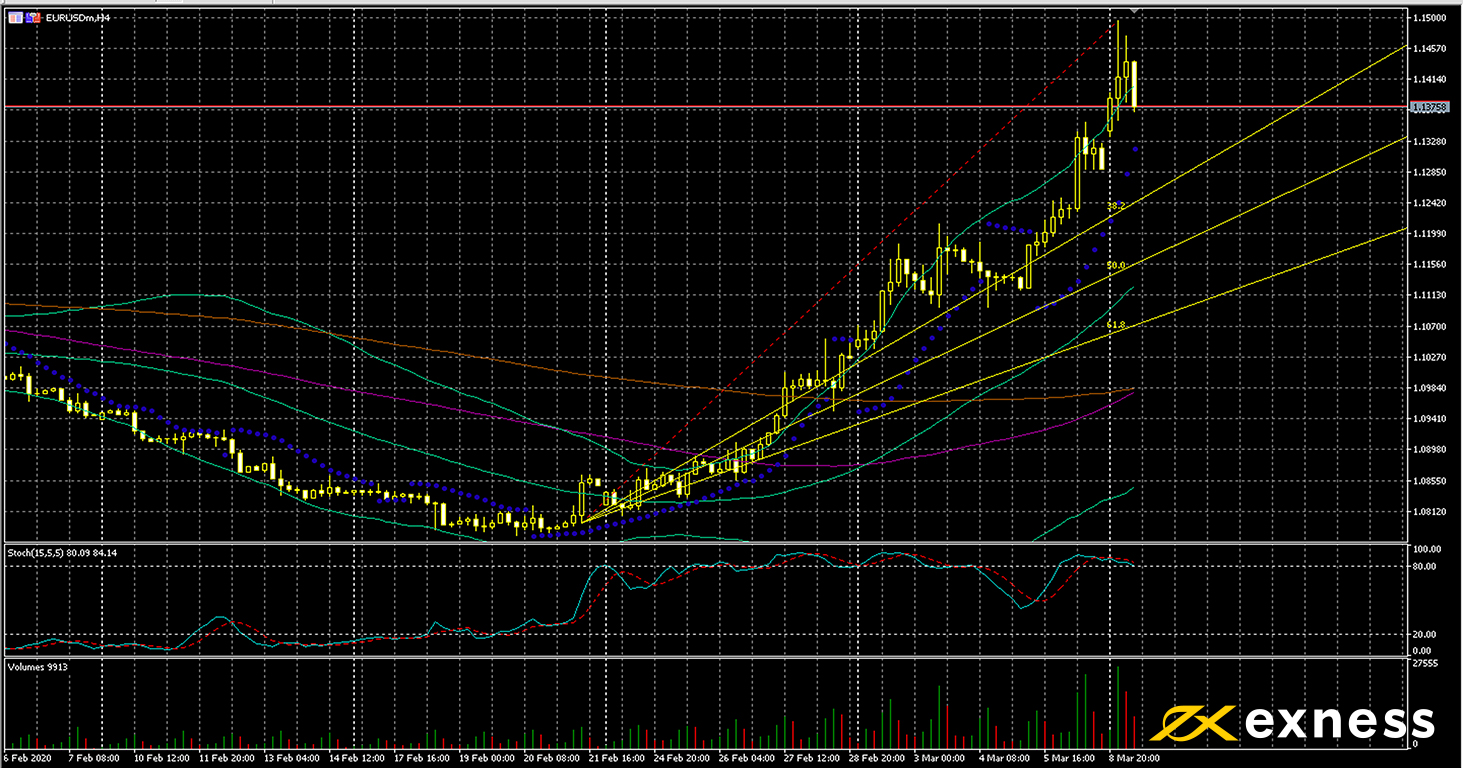Click the 14 Feb 12:00 time label
Screen dimensions: 1463x768
coord(356,758)
